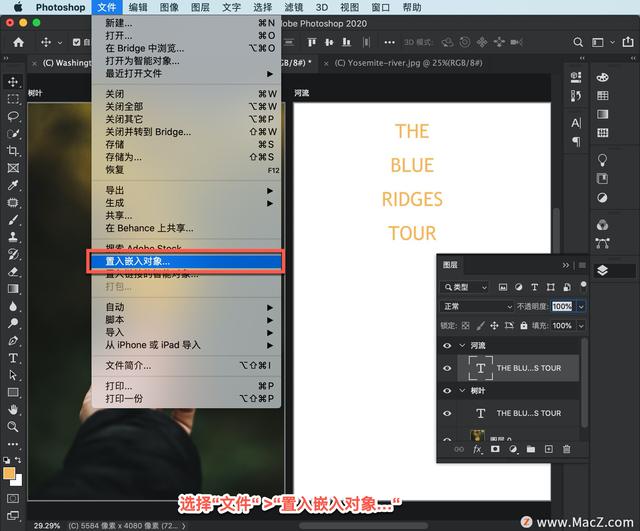Select the Brush tool
640x531 pixels.
(13, 220)
